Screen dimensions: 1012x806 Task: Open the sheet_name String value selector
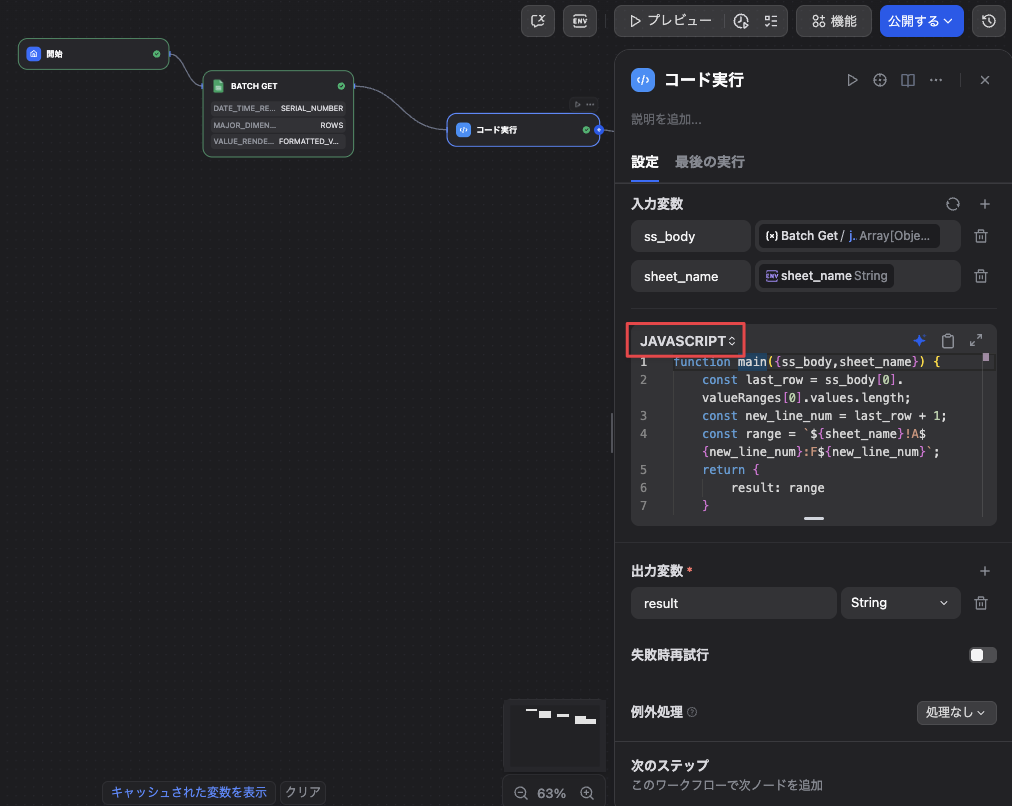click(858, 276)
